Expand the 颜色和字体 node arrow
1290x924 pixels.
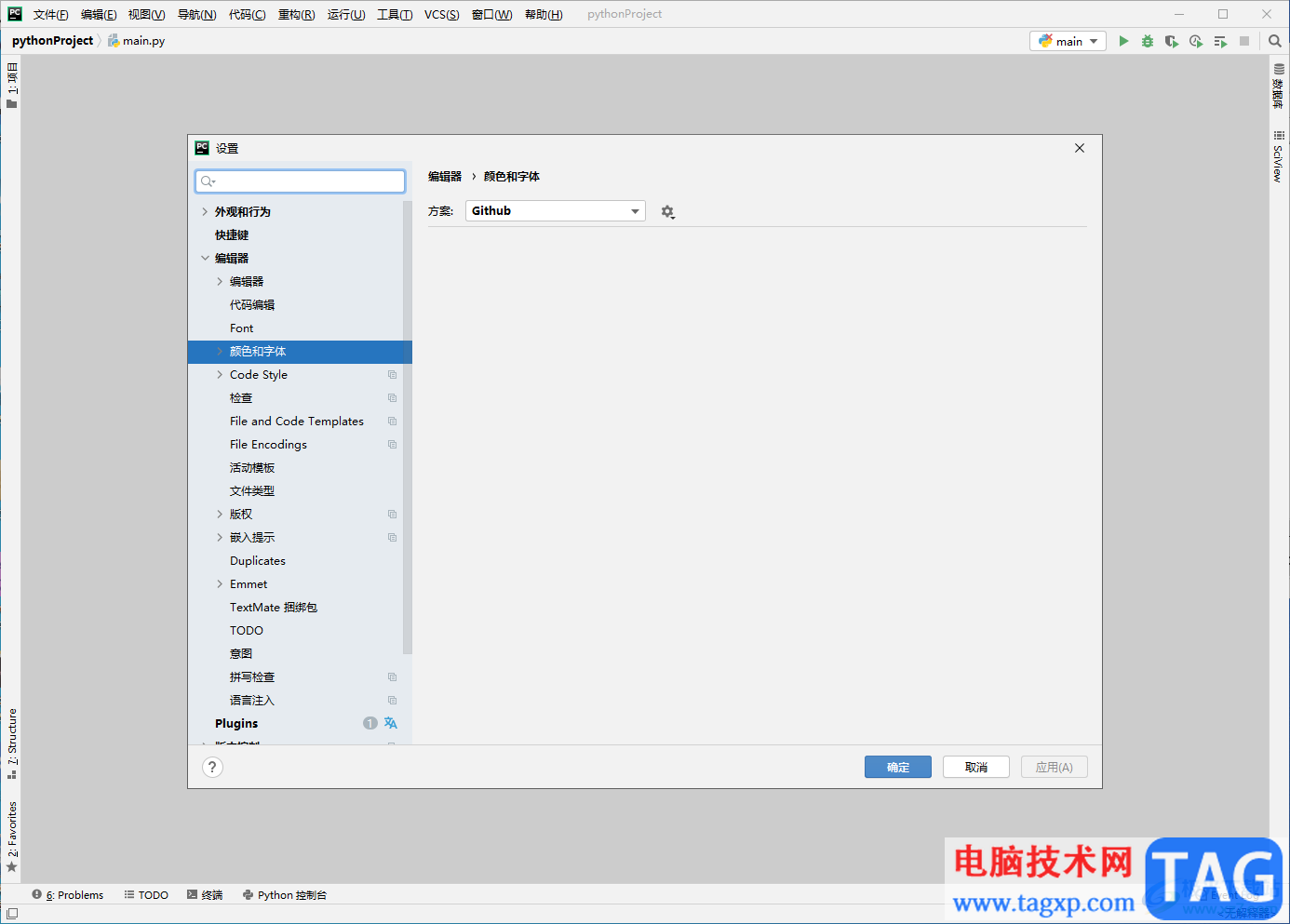tap(220, 352)
